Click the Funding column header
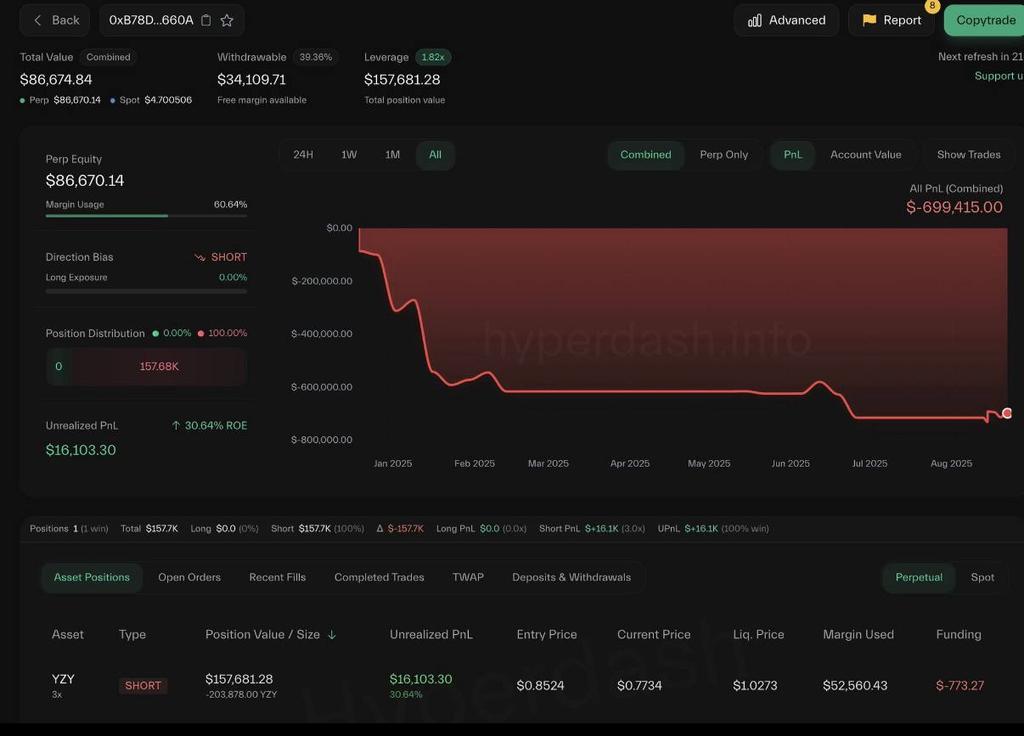This screenshot has width=1024, height=736. (958, 634)
